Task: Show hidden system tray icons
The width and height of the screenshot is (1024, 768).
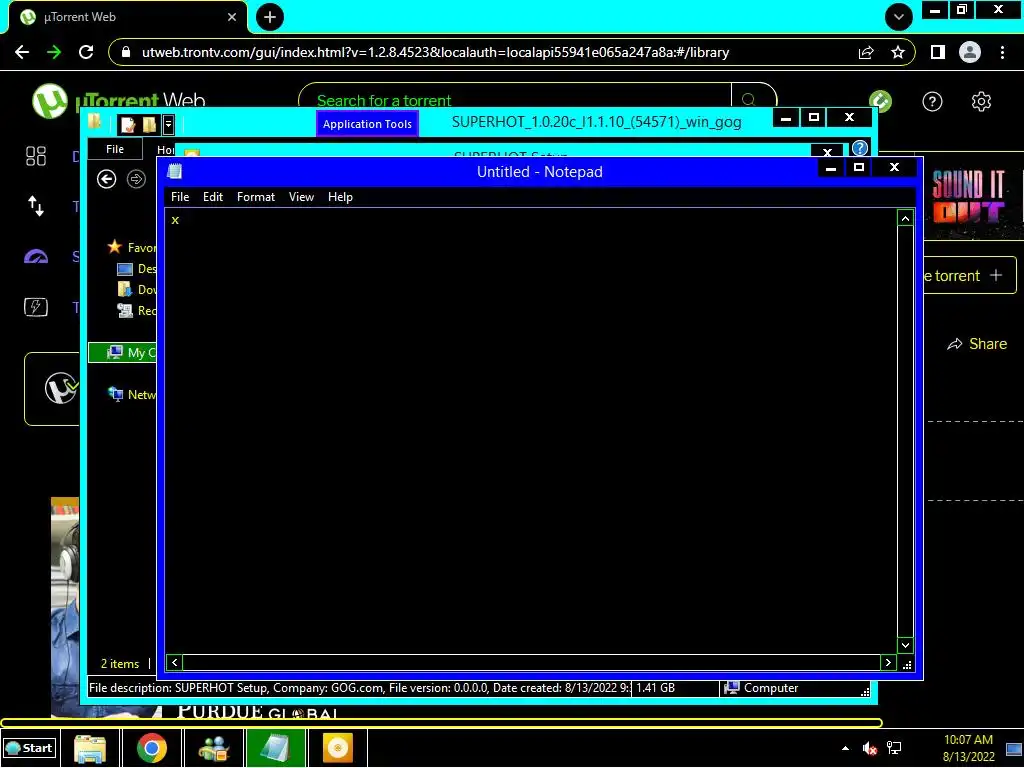Action: [x=845, y=748]
